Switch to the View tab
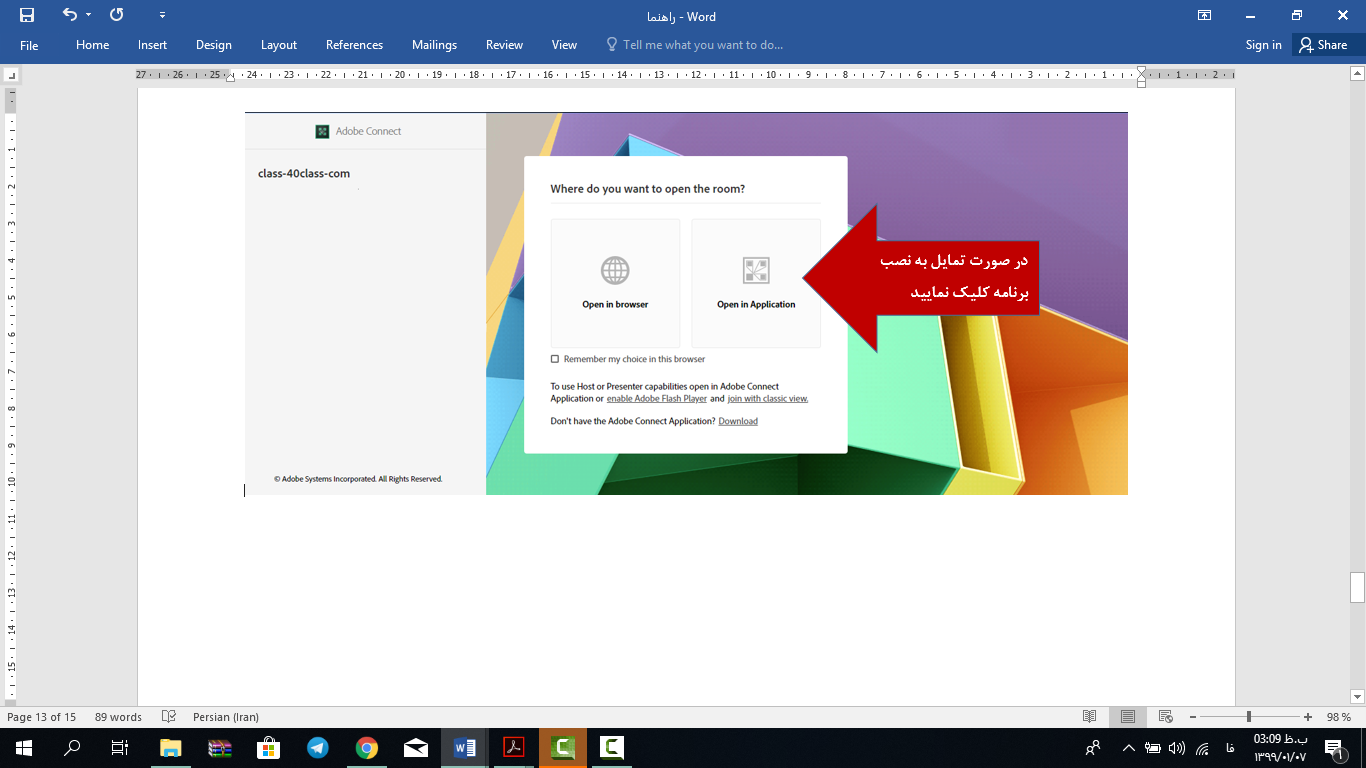1366x768 pixels. tap(564, 45)
